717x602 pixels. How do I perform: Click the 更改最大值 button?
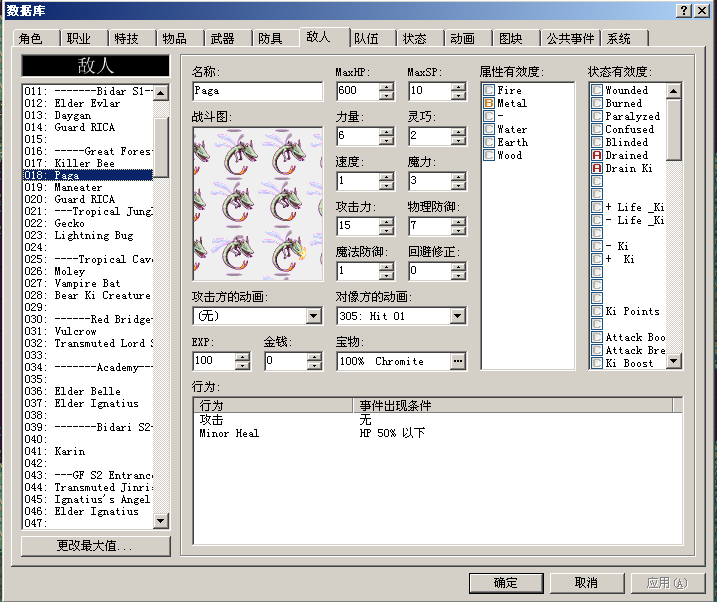(96, 546)
